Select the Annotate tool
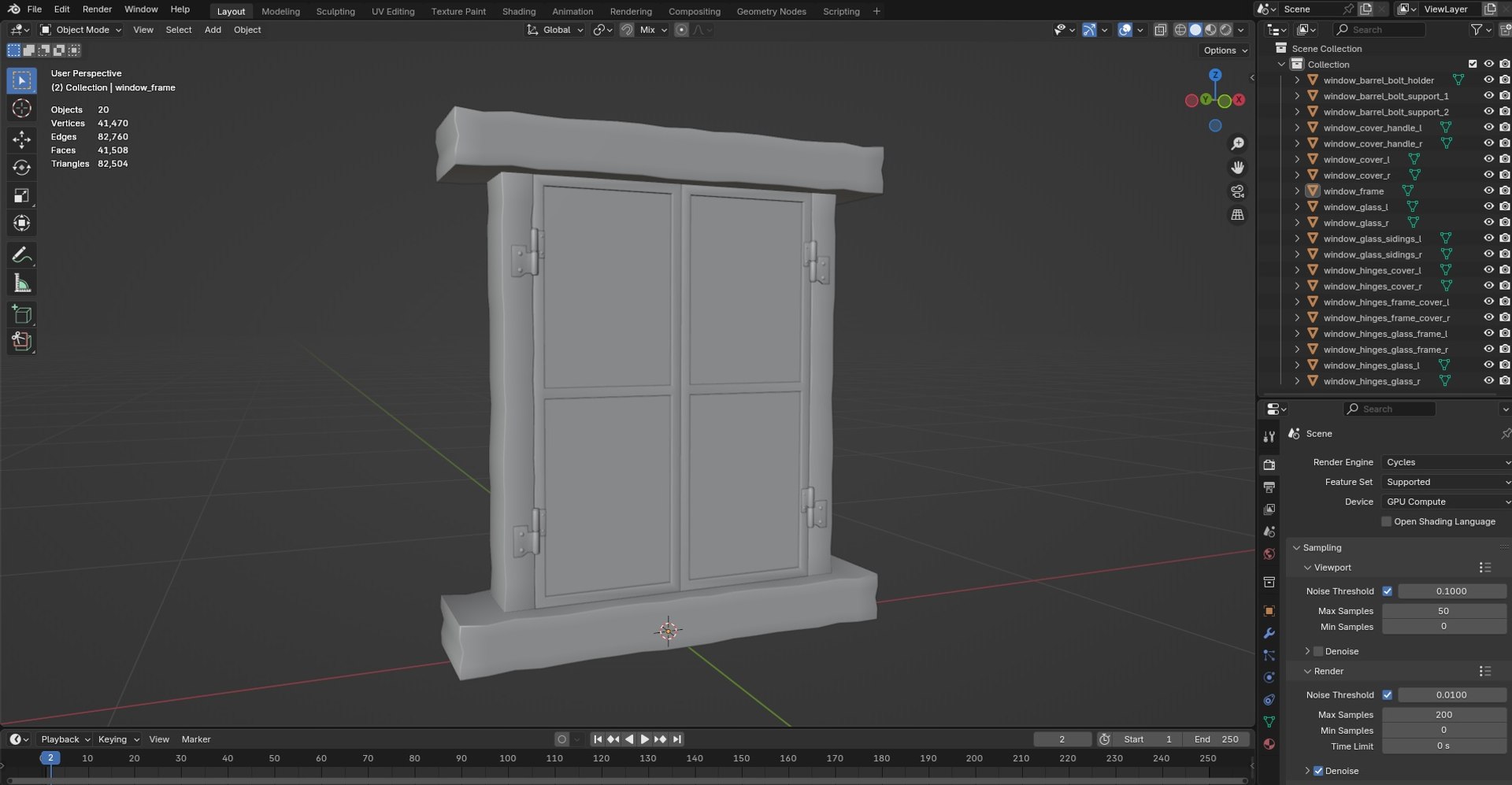The width and height of the screenshot is (1512, 785). click(x=21, y=255)
